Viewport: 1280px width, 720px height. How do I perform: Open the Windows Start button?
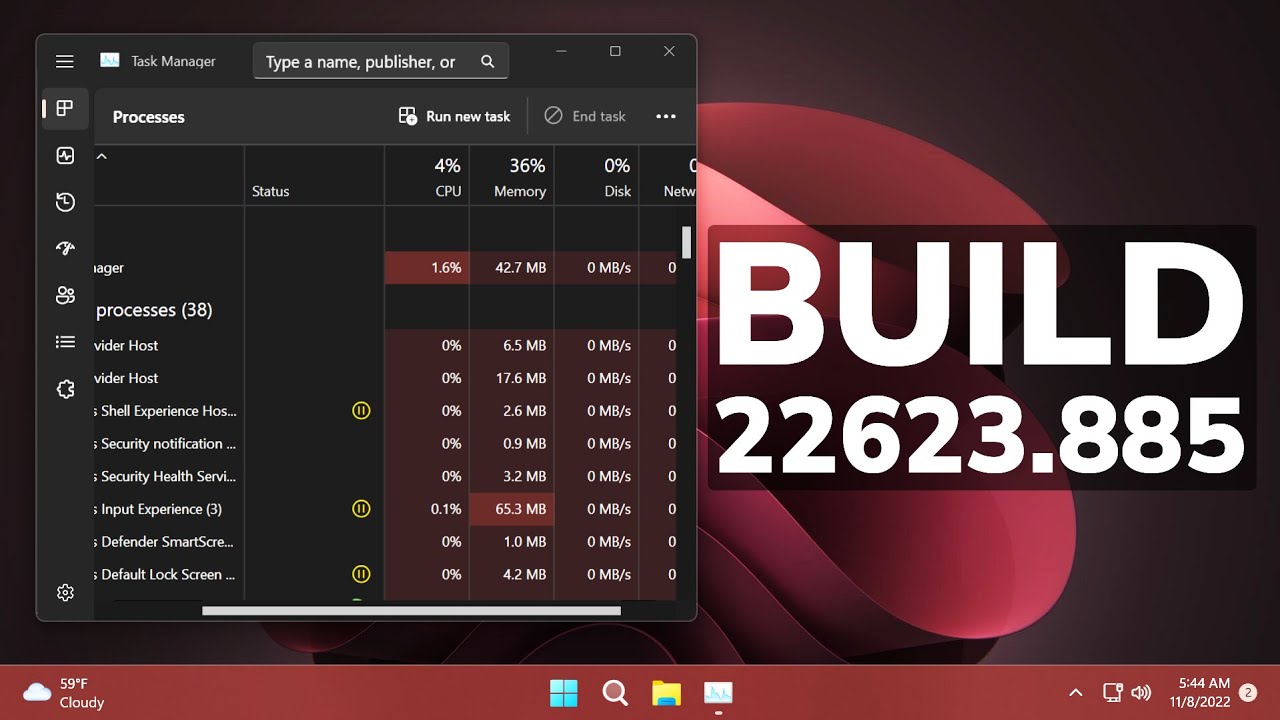pos(564,692)
